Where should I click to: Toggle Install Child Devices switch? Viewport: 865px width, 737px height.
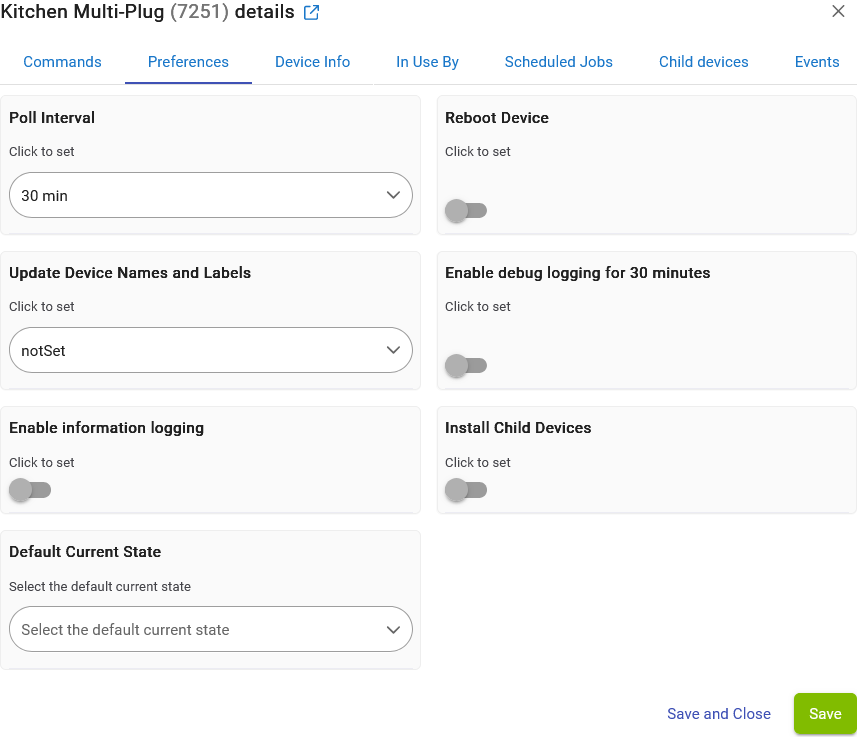click(x=465, y=490)
